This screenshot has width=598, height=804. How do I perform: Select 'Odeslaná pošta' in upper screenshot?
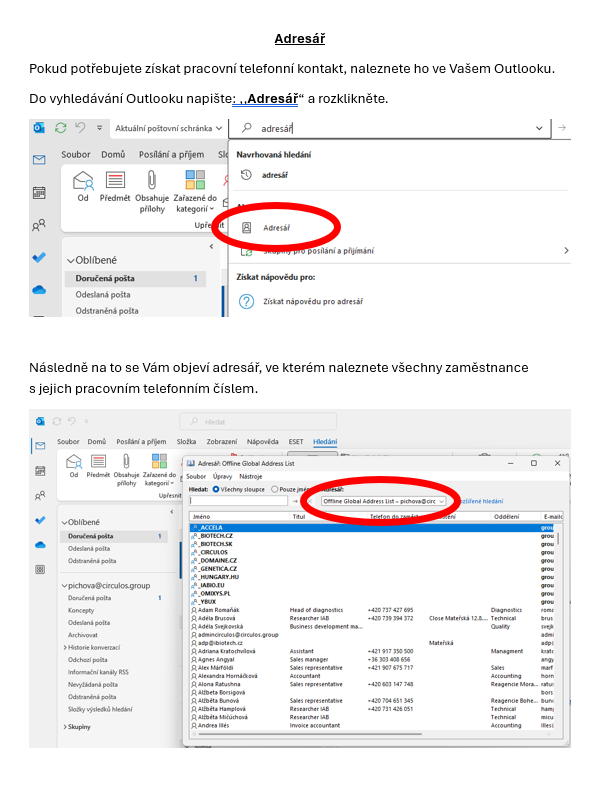click(x=103, y=295)
